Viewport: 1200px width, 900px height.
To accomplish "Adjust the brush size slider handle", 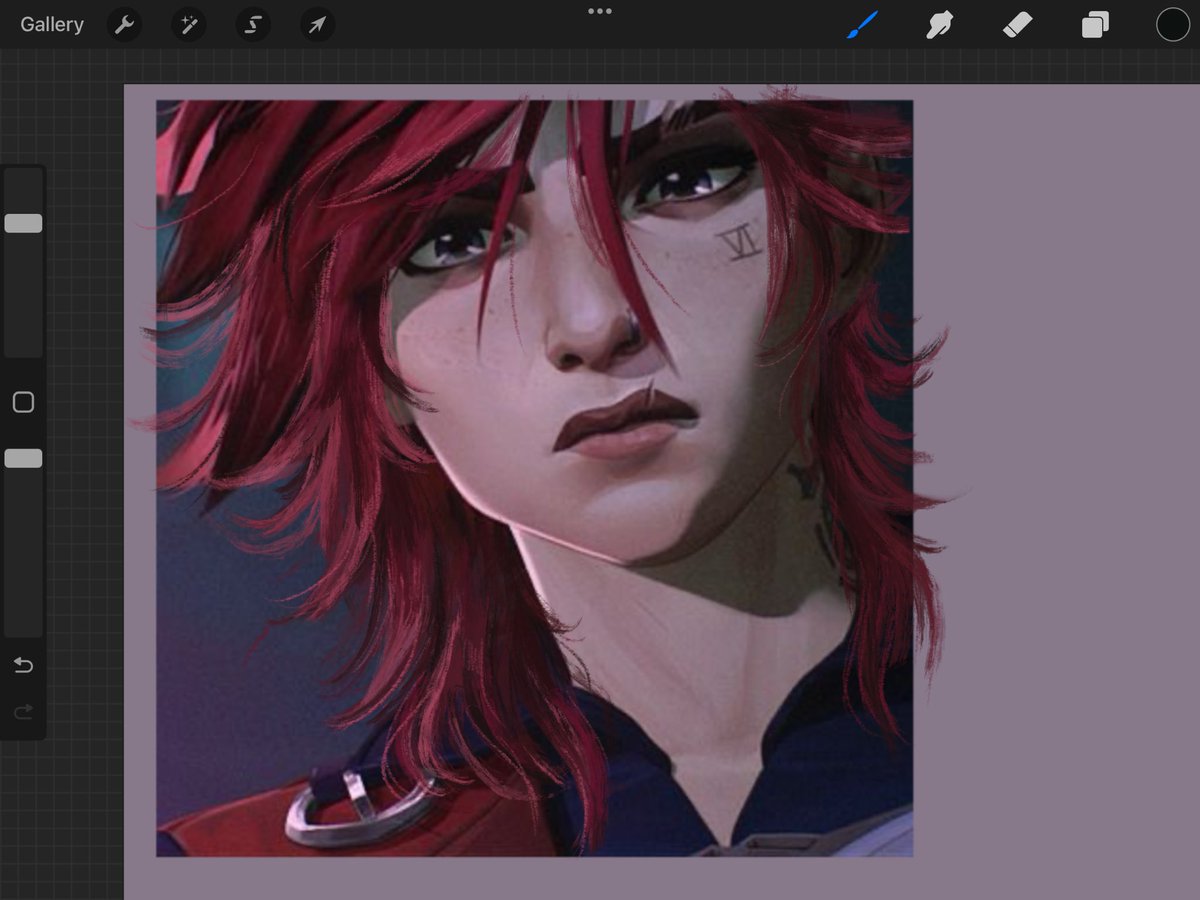I will point(23,223).
